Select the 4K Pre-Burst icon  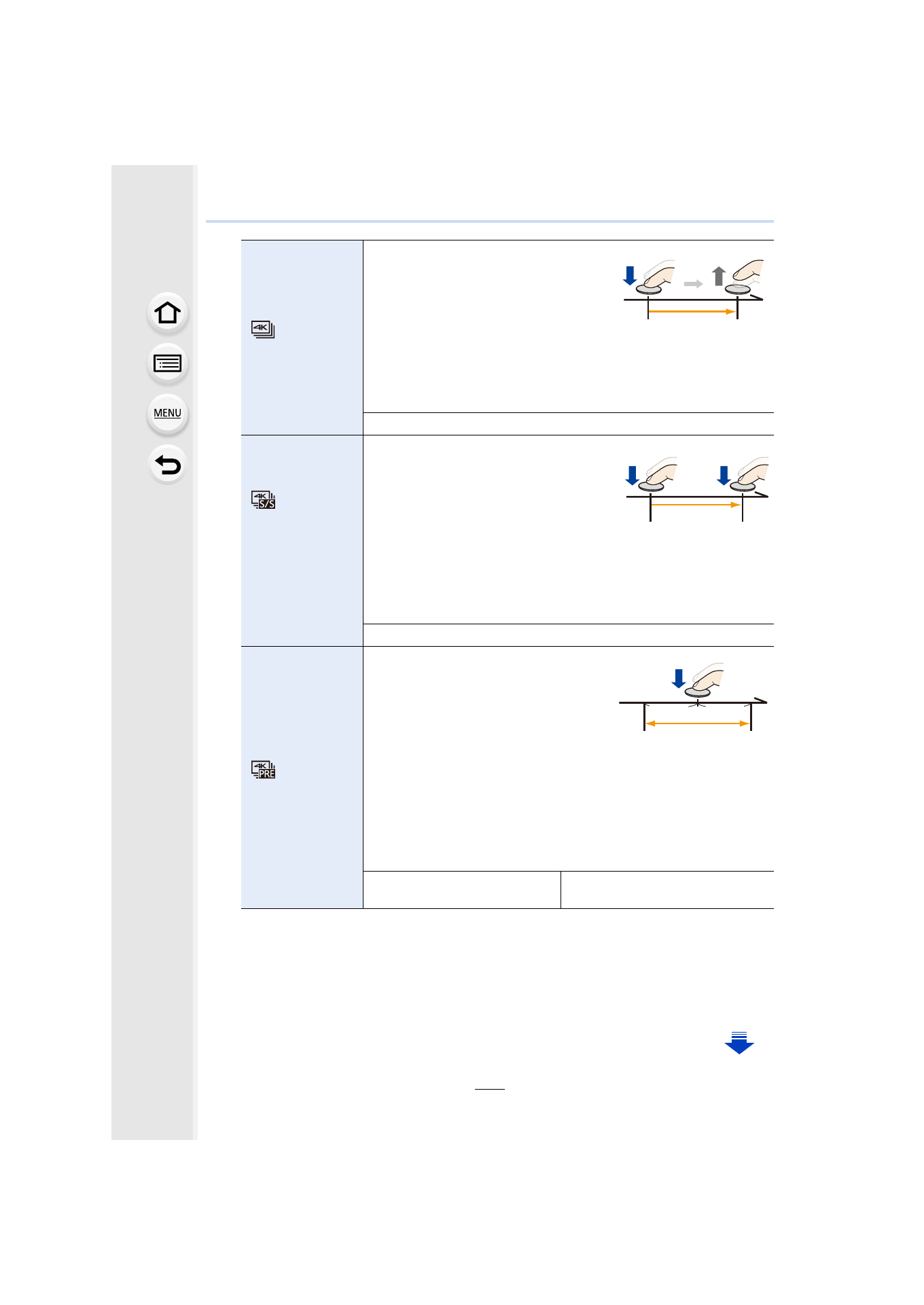point(263,770)
